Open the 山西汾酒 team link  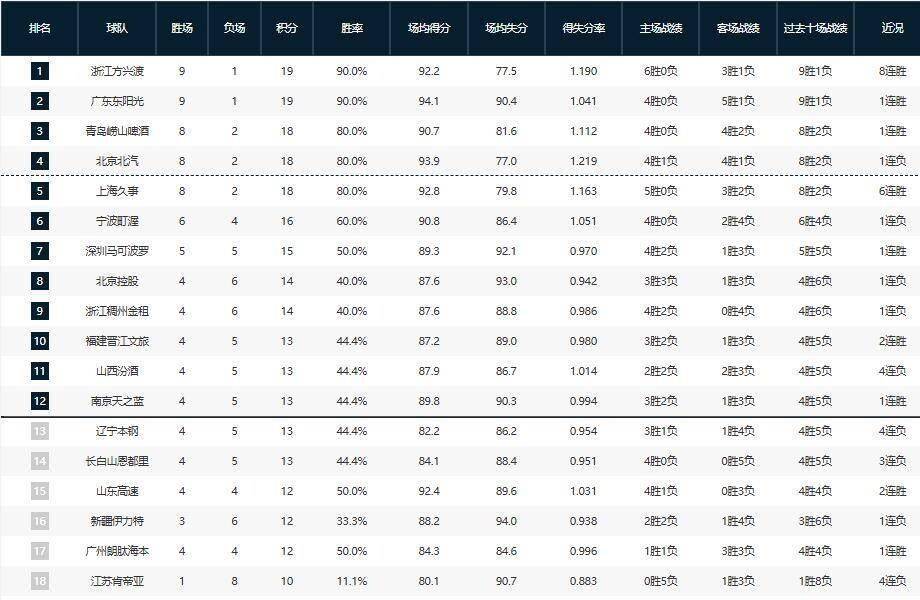click(x=117, y=371)
